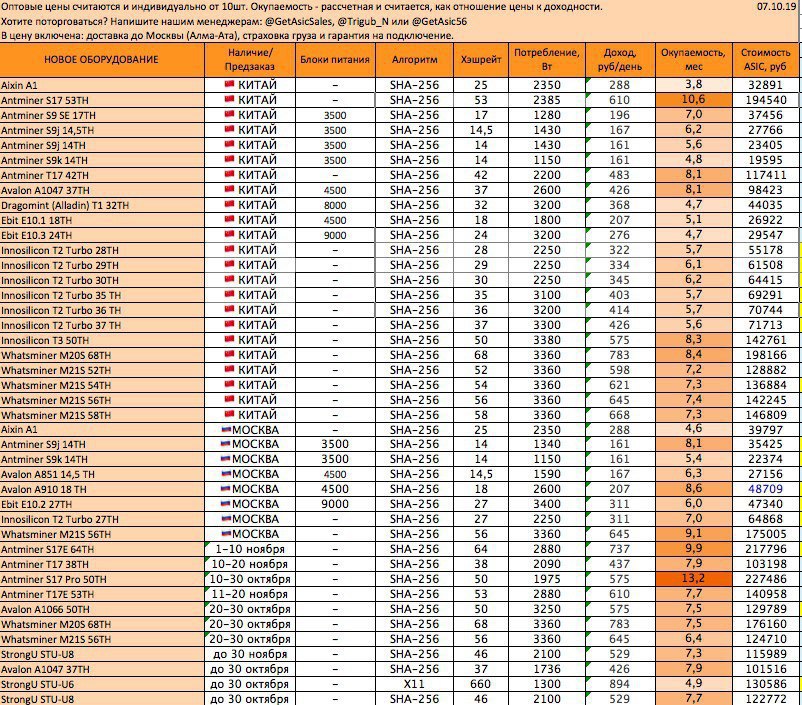This screenshot has height=705, width=802.
Task: Click the price cell 227486
Action: [x=766, y=579]
